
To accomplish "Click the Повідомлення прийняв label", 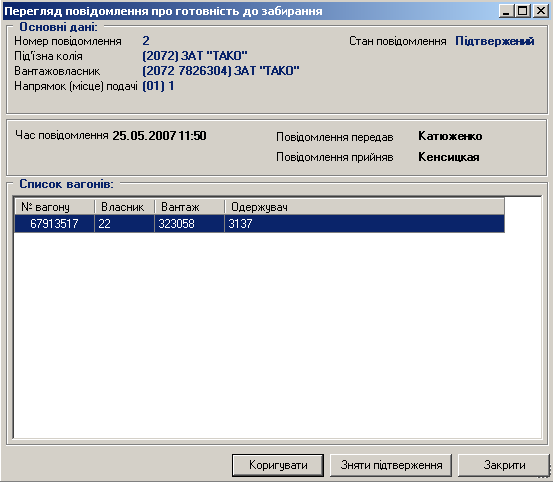I will tap(334, 157).
